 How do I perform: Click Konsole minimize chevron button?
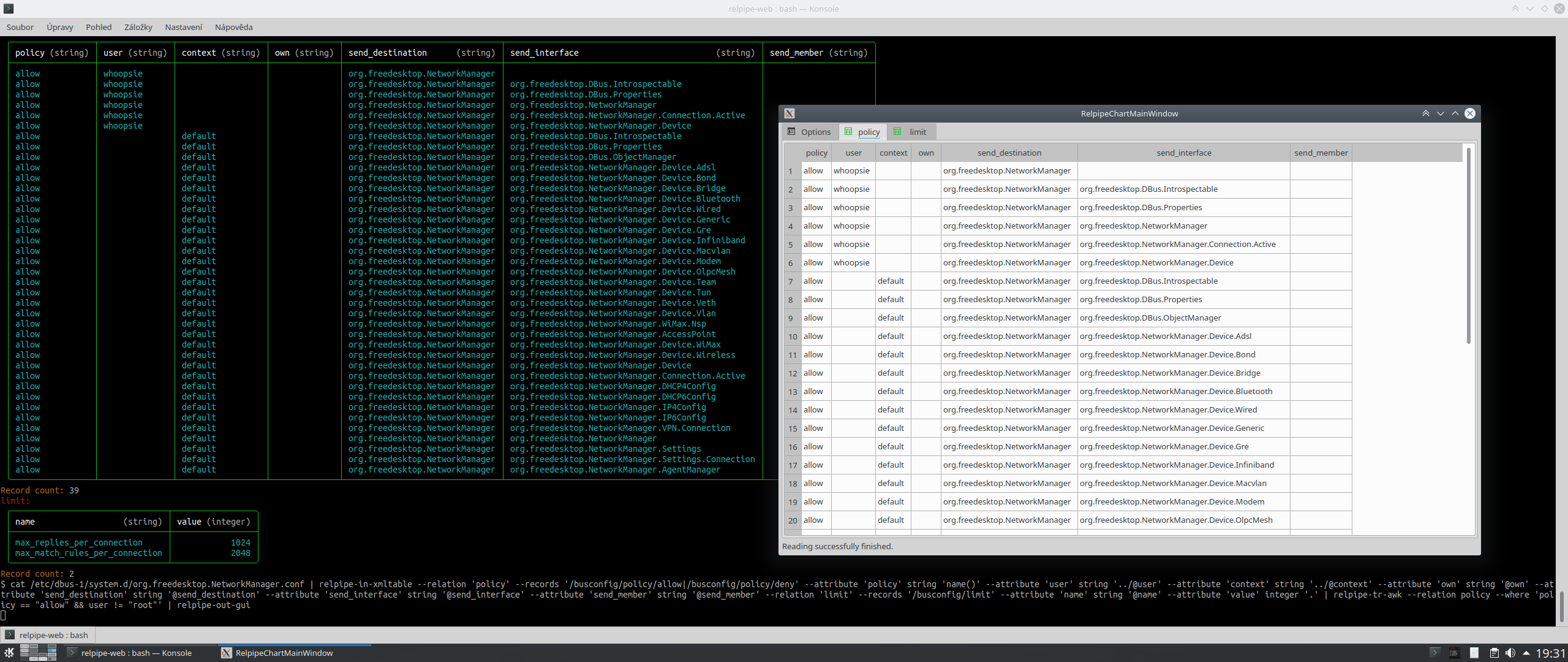pyautogui.click(x=1530, y=9)
